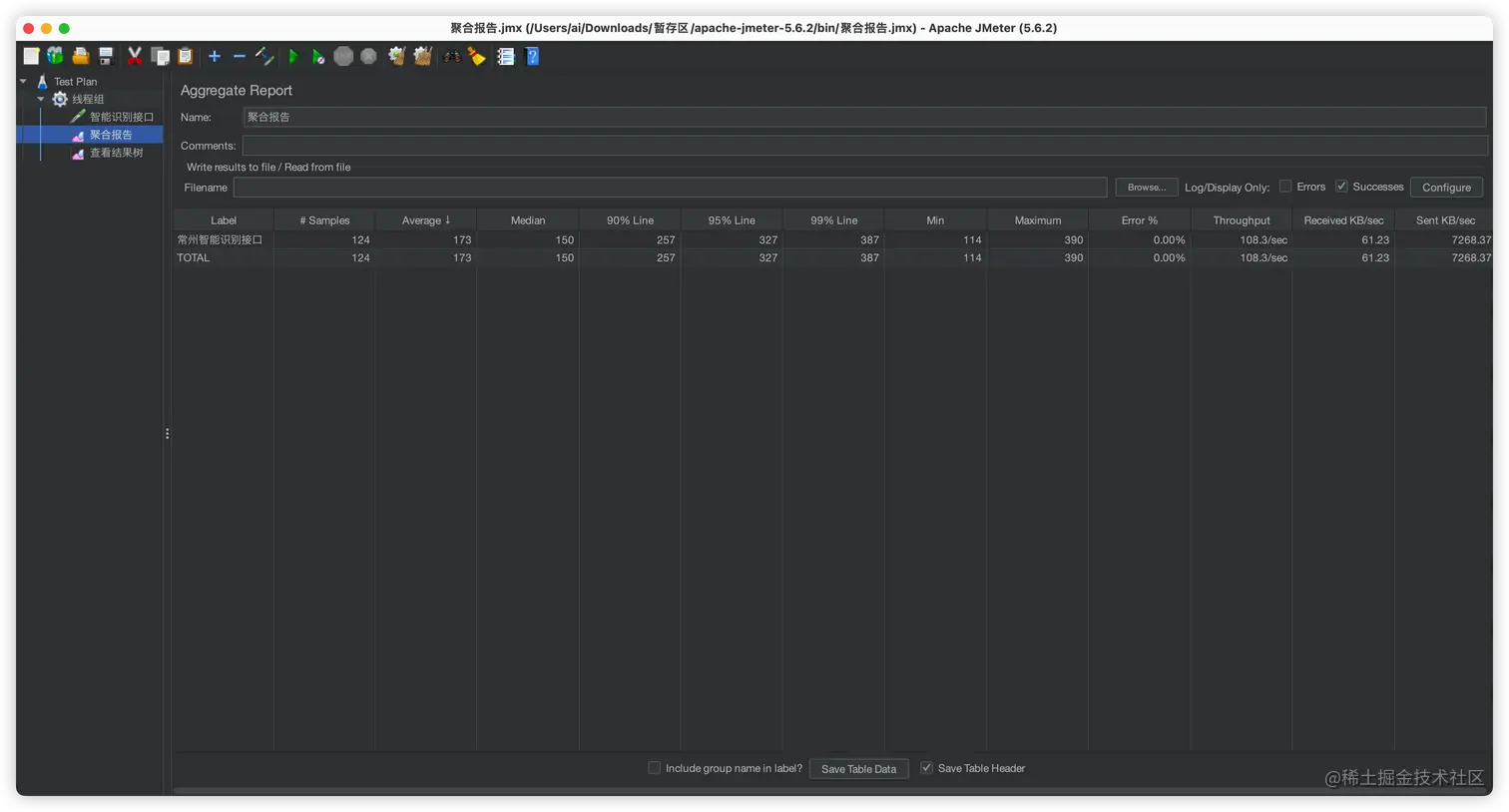Save the test plan with floppy icon
This screenshot has height=812, width=1509.
tap(106, 57)
